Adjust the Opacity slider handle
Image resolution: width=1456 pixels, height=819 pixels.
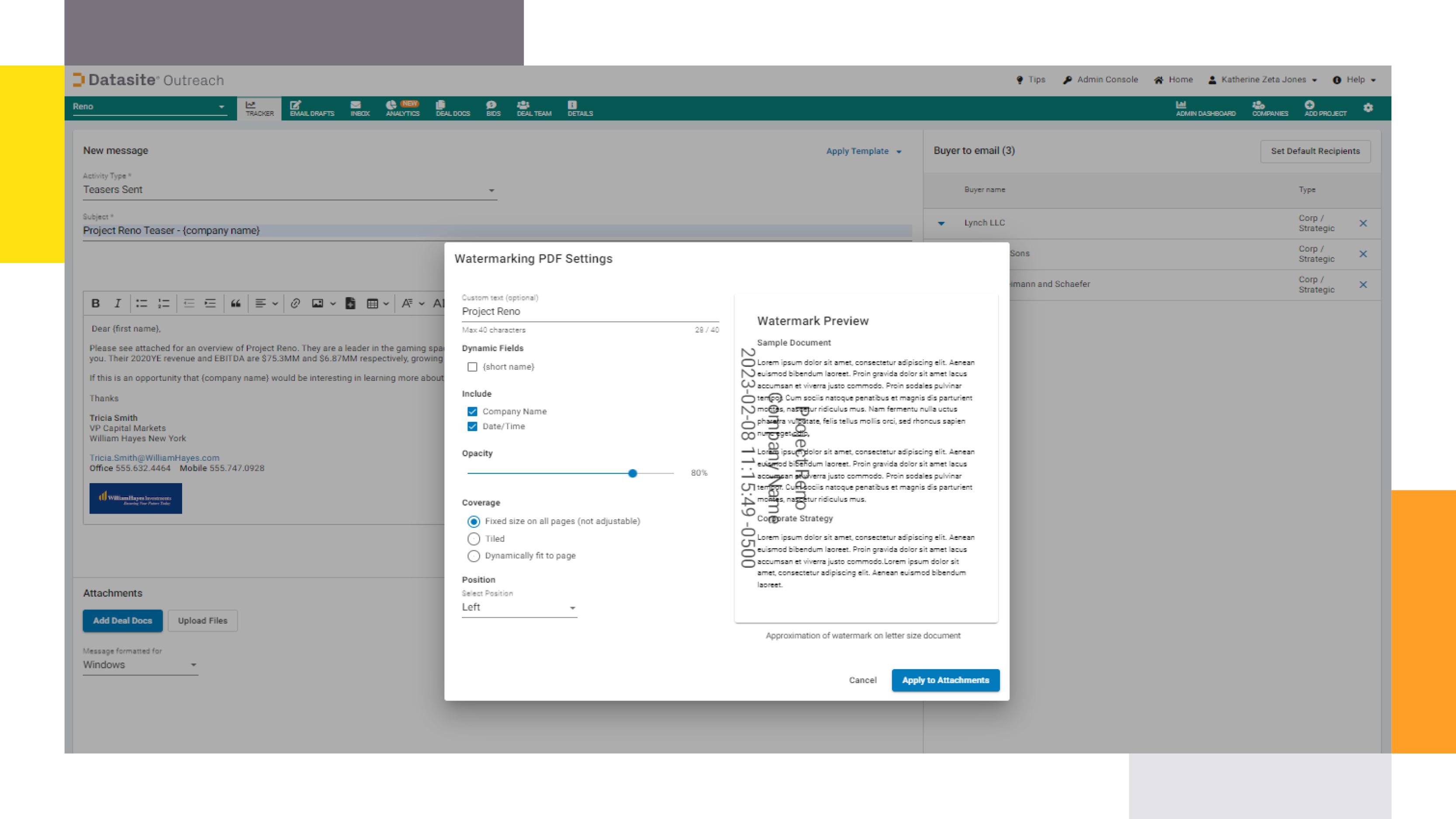click(633, 473)
